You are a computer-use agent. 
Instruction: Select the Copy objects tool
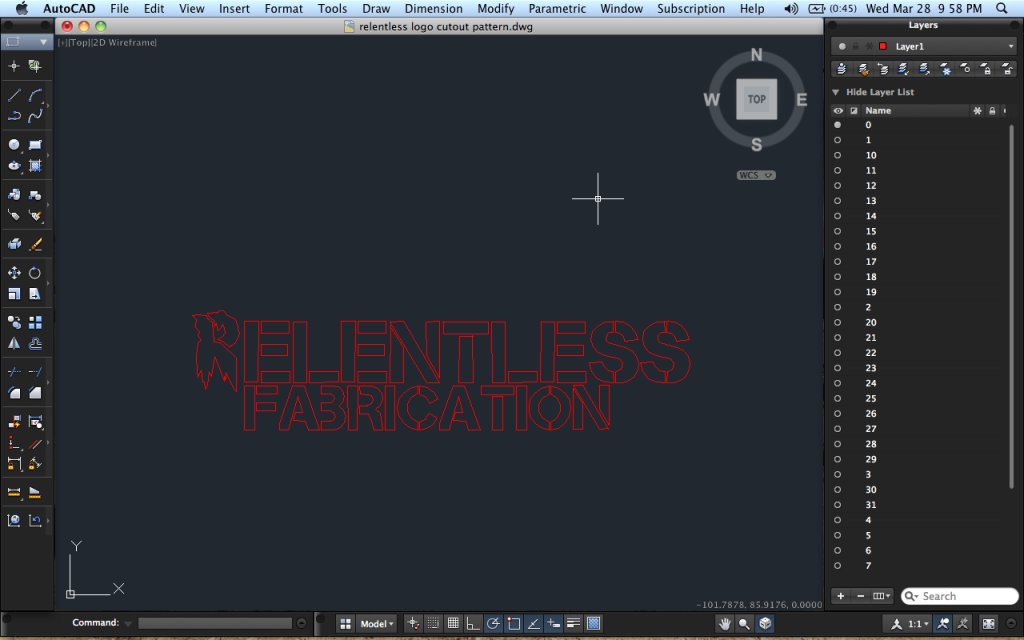[x=14, y=322]
